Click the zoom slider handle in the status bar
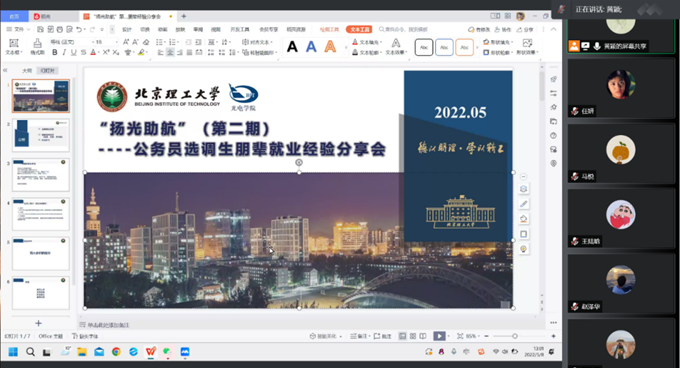Viewport: 680px width, 368px height. (x=514, y=336)
